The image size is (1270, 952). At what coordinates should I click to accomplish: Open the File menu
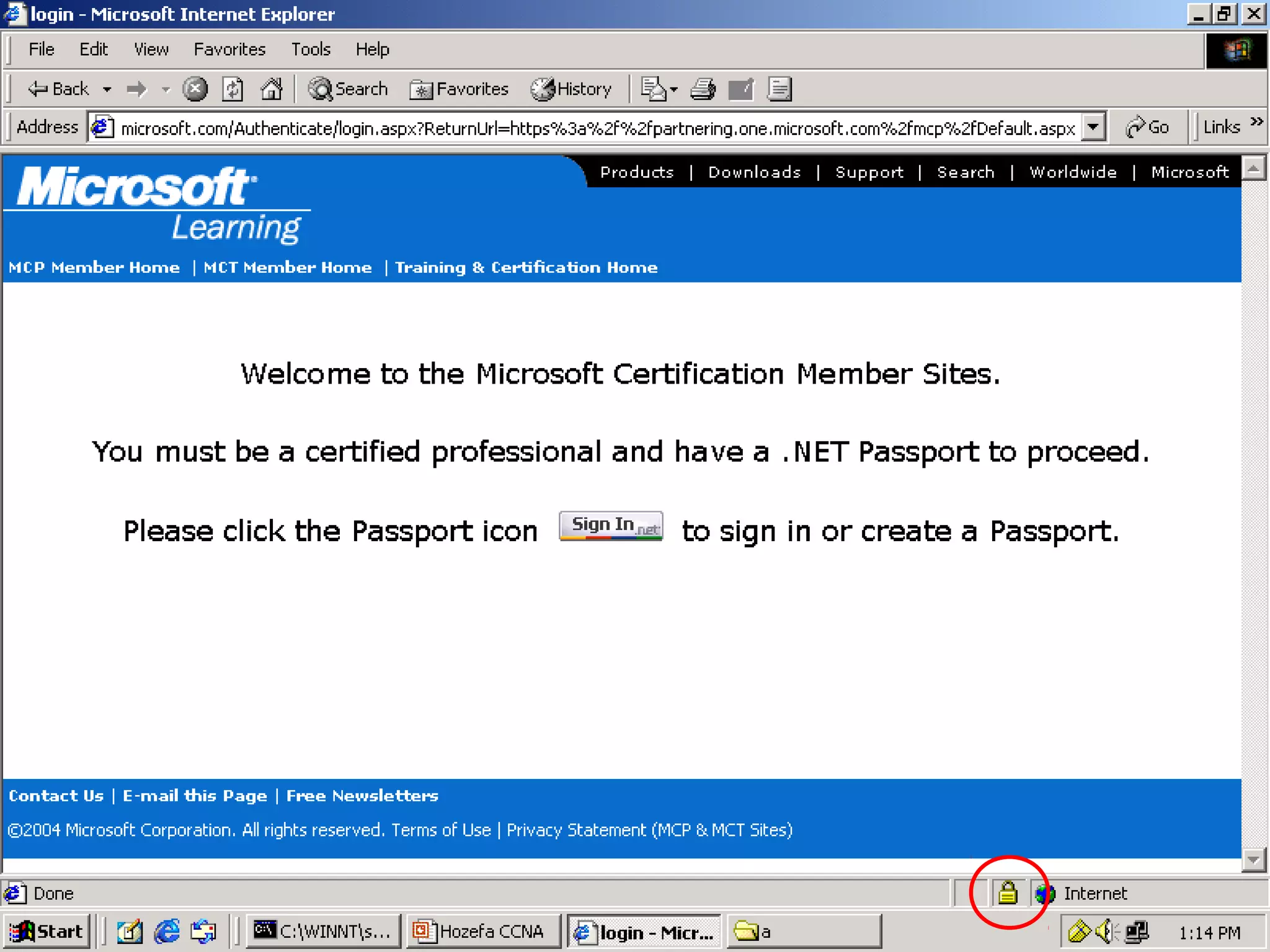pyautogui.click(x=41, y=50)
